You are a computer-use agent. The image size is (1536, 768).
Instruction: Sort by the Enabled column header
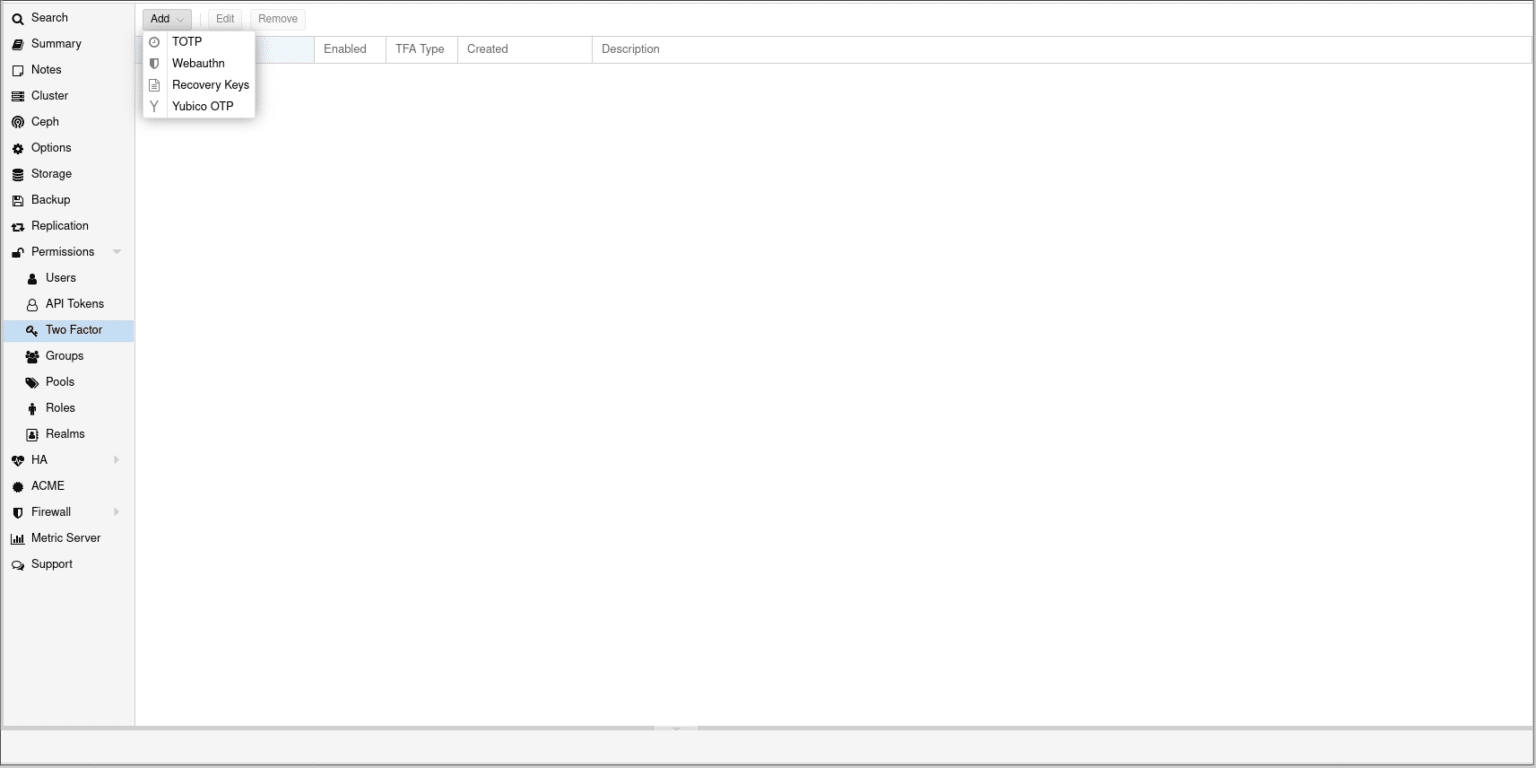tap(350, 49)
